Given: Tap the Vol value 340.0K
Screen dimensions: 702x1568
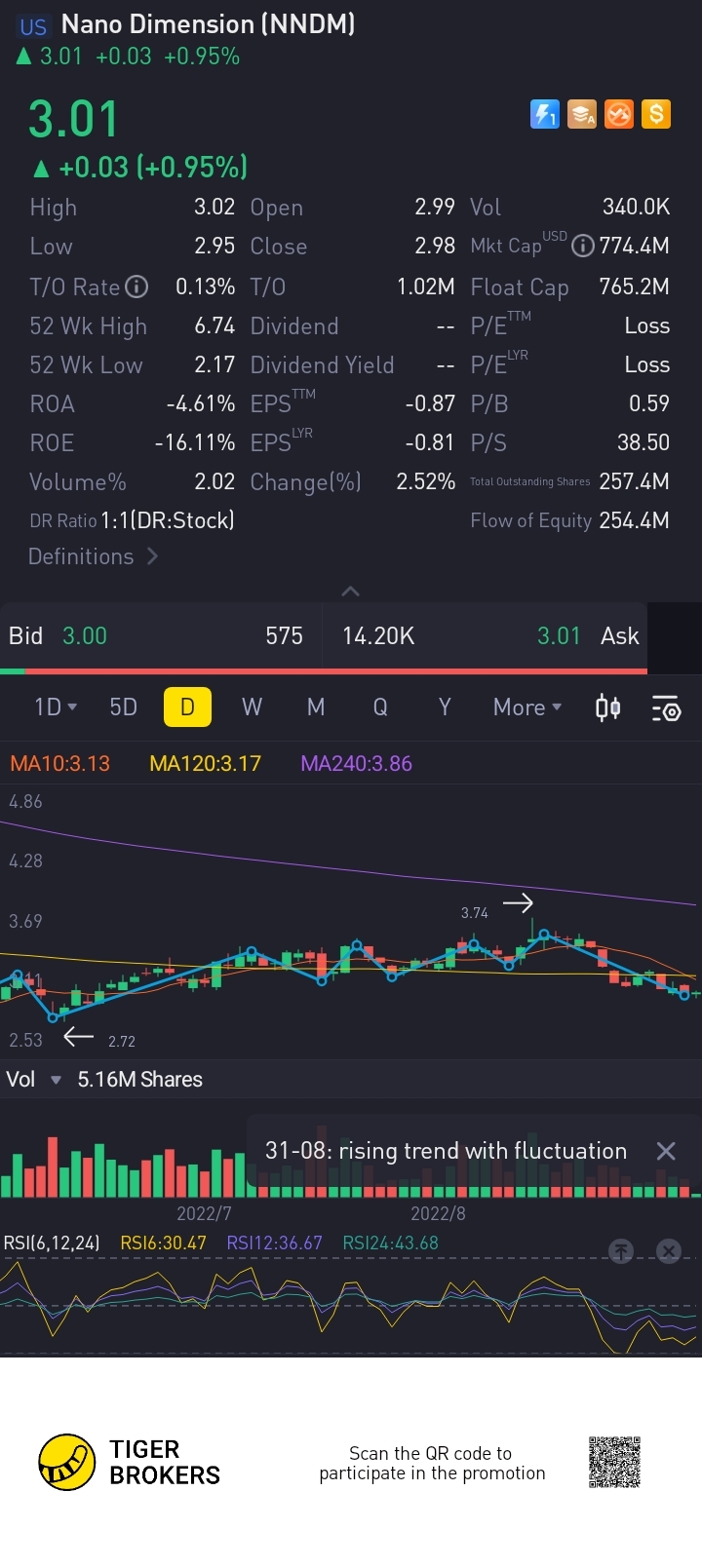Looking at the screenshot, I should coord(636,208).
